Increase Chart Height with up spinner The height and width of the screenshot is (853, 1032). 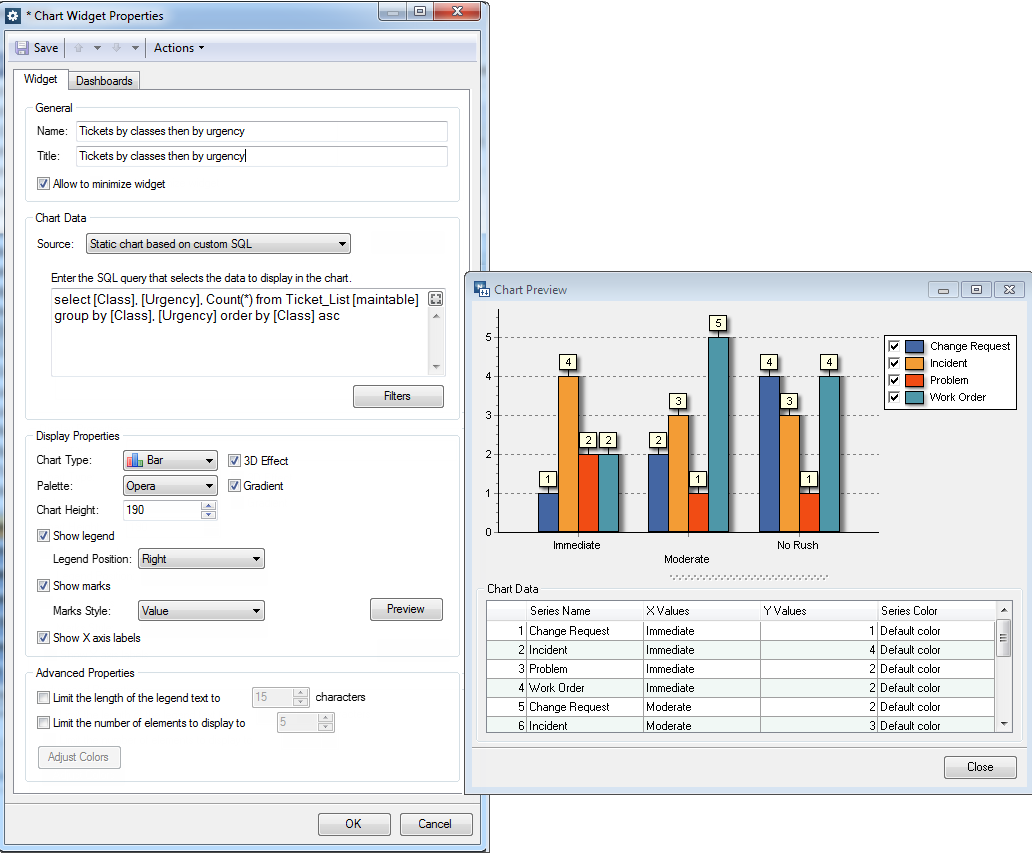(x=209, y=505)
